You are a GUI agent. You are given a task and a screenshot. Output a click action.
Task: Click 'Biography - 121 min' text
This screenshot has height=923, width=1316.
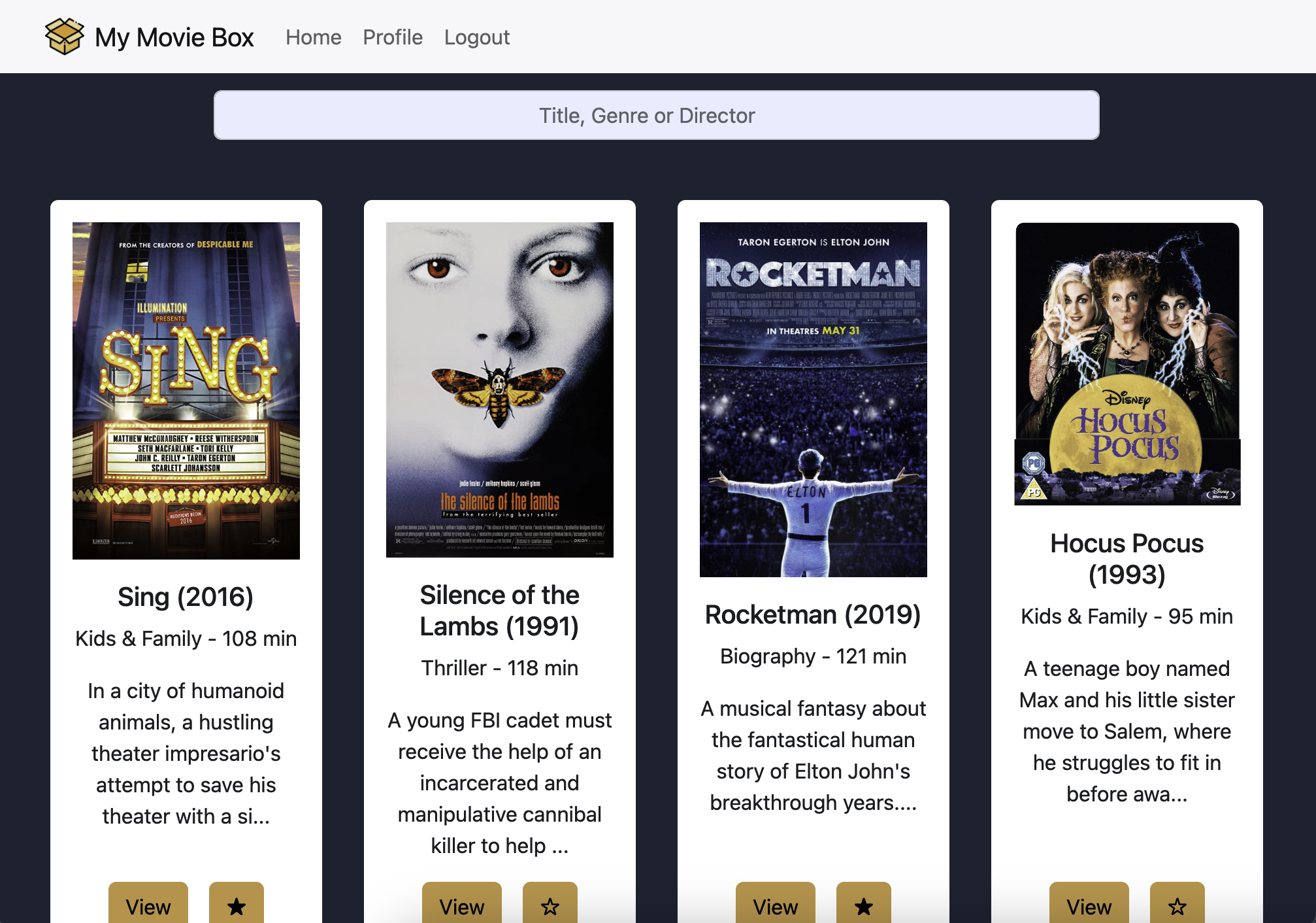[x=813, y=656]
